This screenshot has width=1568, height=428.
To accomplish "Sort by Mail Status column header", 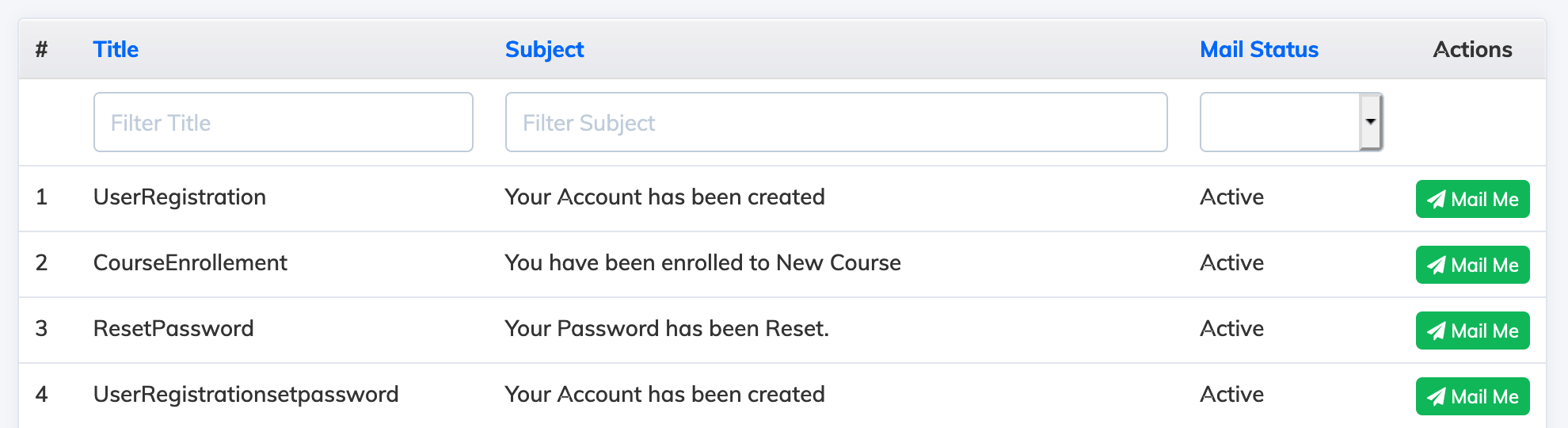I will (1259, 49).
